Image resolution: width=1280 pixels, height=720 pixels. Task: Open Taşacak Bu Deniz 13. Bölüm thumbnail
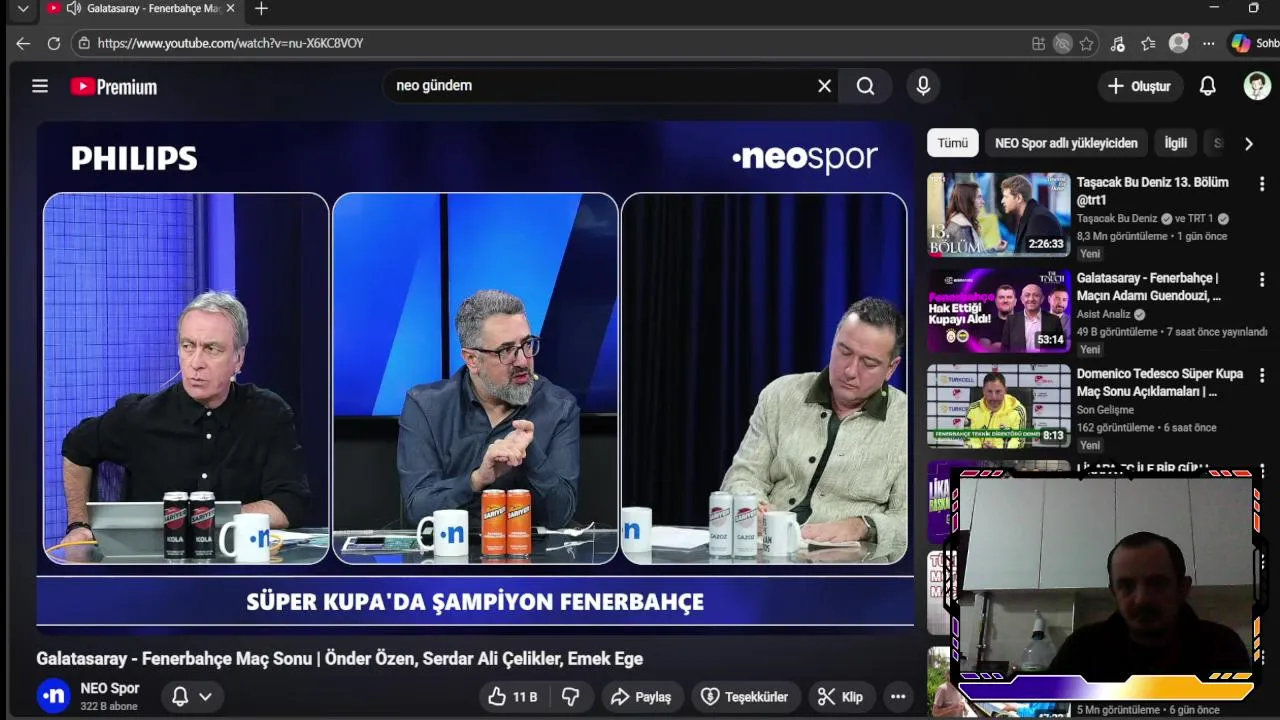[x=998, y=215]
